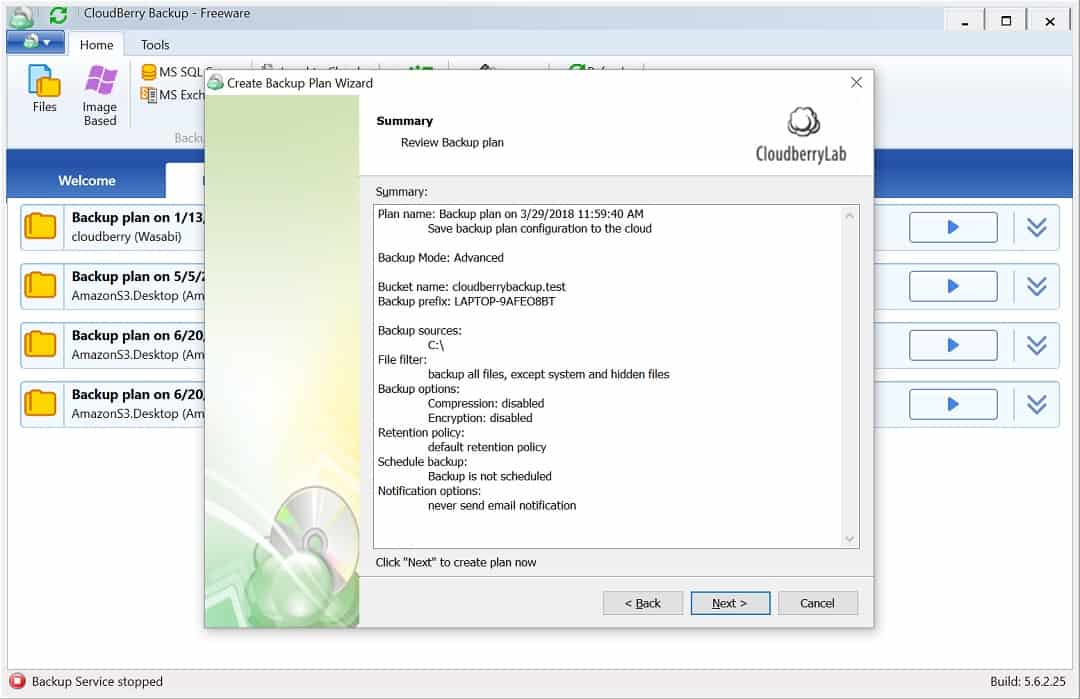Click 'Save backup plan configuration to the cloud'

click(539, 229)
